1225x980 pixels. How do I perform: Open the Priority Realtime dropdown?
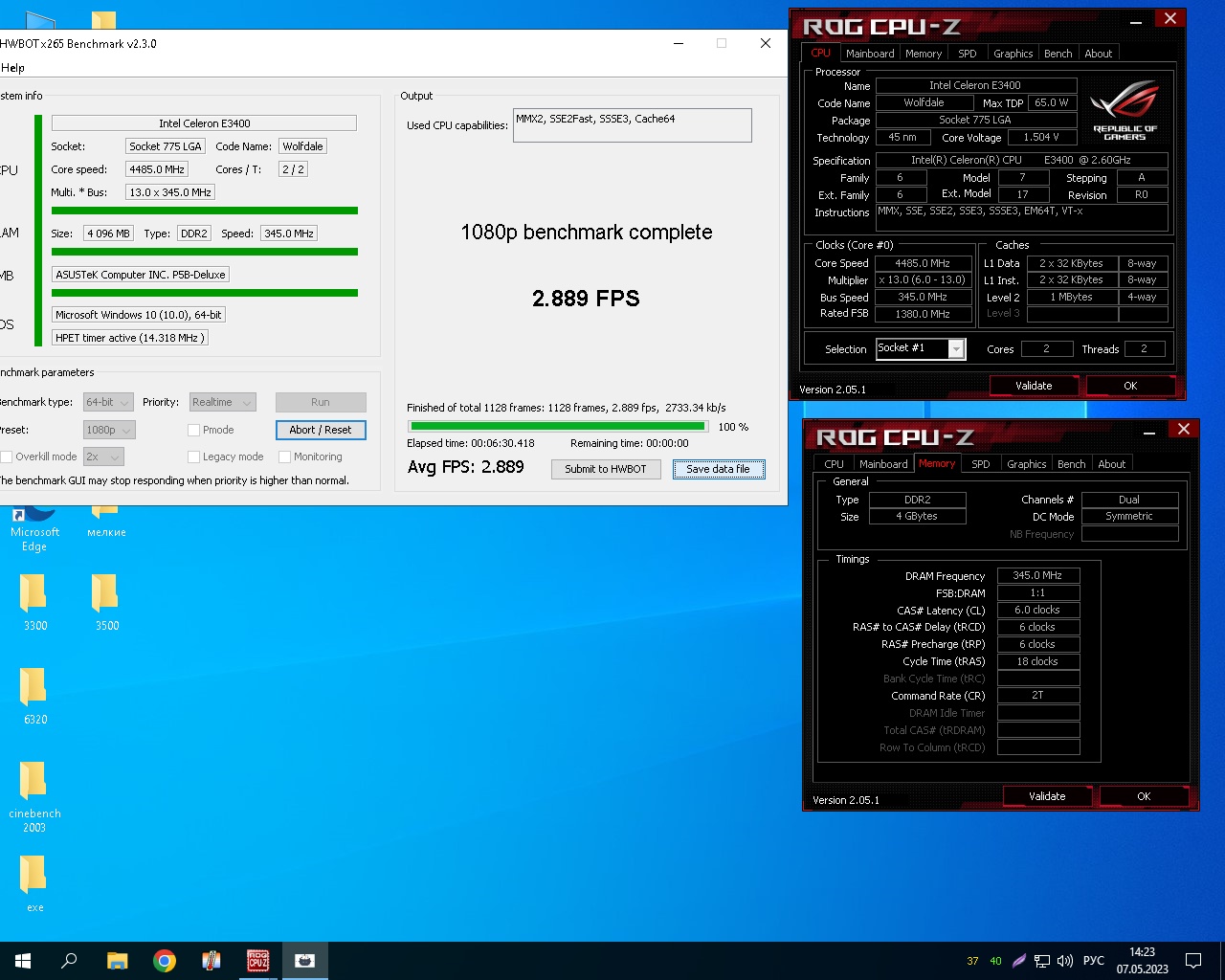tap(222, 403)
